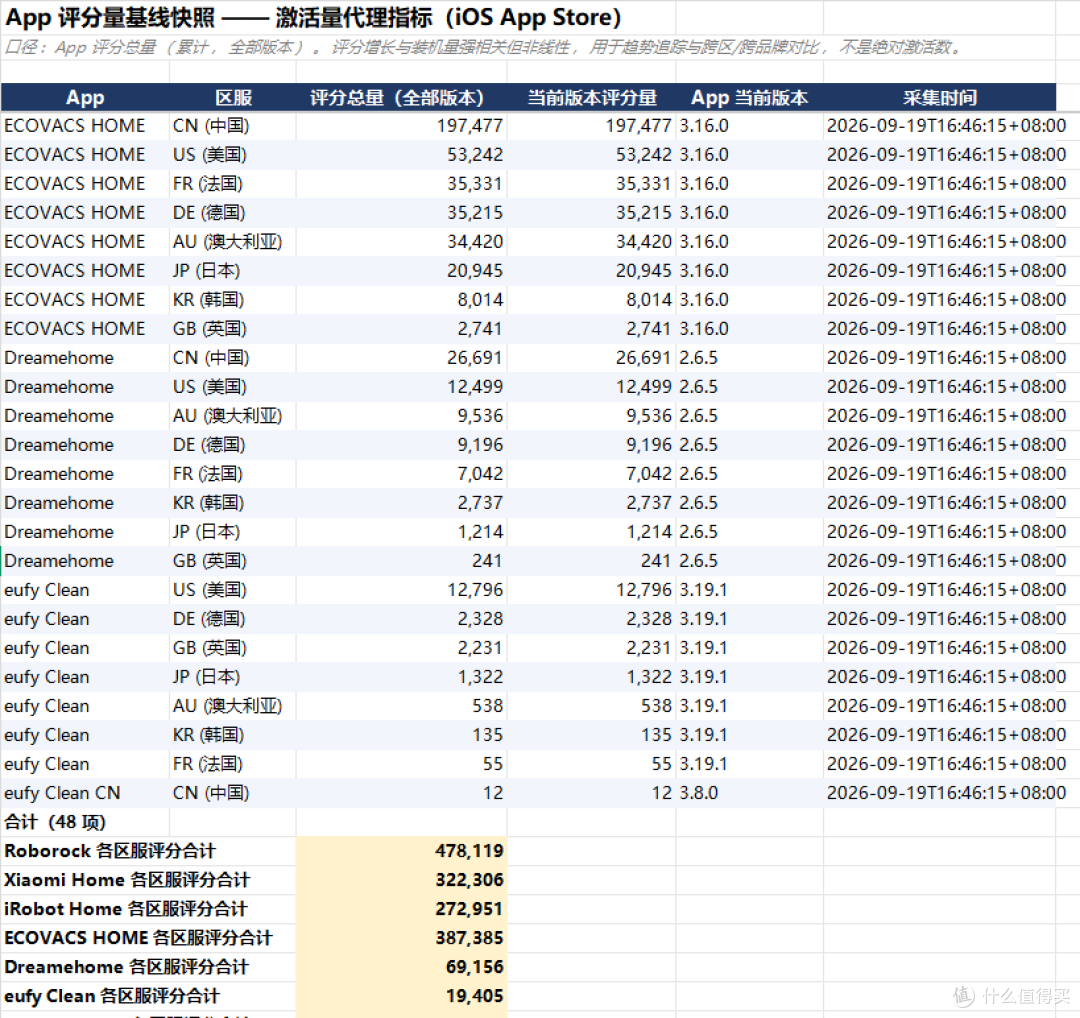The width and height of the screenshot is (1080, 1018).
Task: Click the "ECOVACS HOME 各区服评分合计" label
Action: 138,938
